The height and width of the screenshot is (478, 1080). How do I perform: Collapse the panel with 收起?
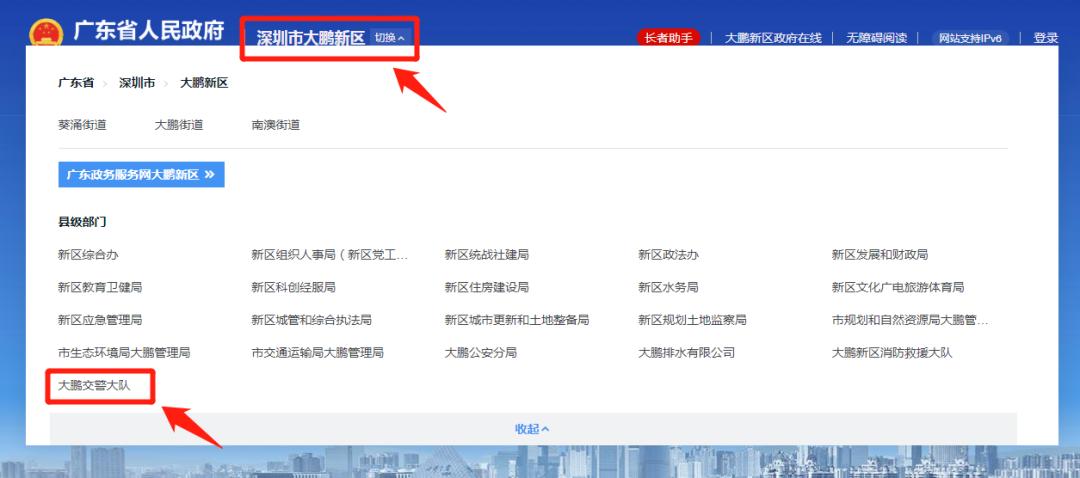tap(532, 428)
